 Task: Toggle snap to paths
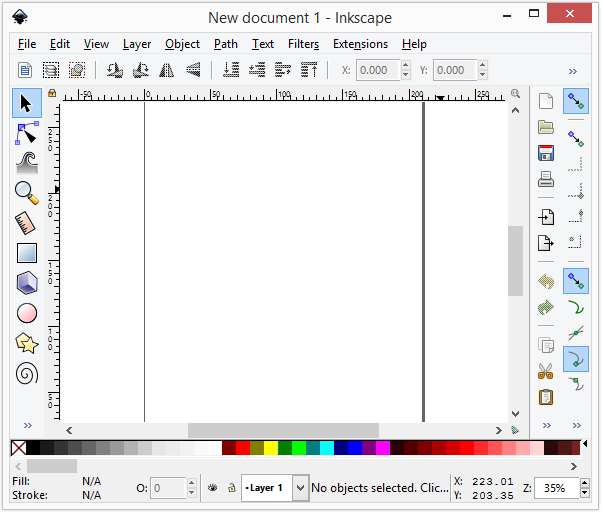click(576, 307)
